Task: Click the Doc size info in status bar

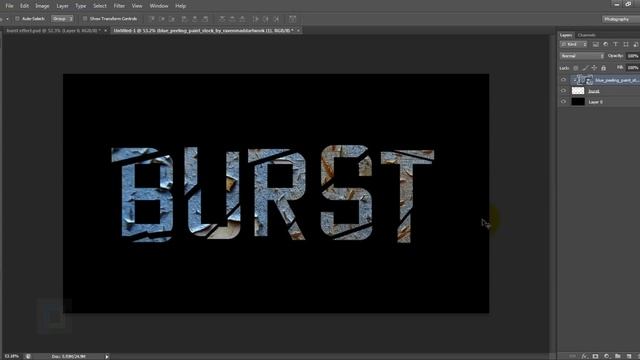Action: [69, 356]
